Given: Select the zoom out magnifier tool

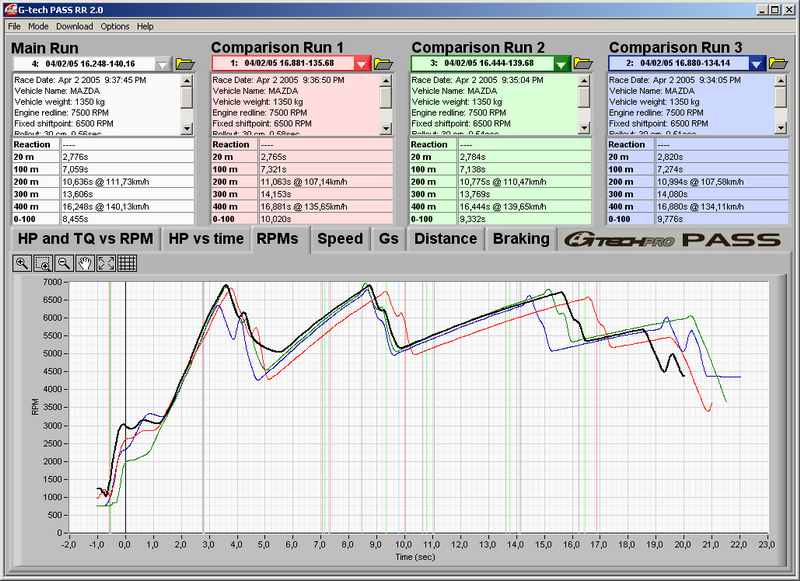Looking at the screenshot, I should [64, 263].
